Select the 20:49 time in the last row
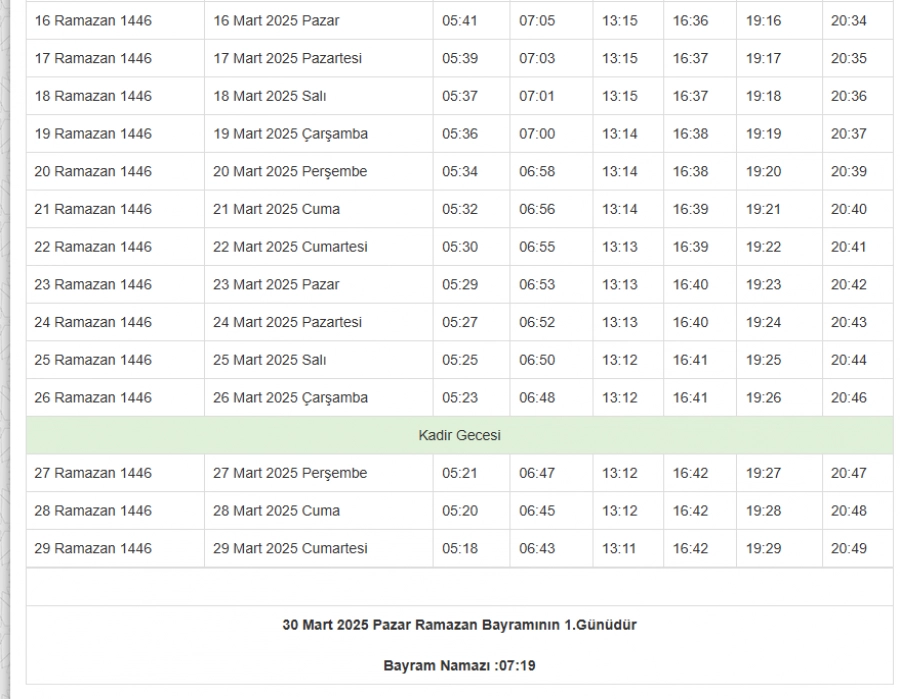This screenshot has width=900, height=699. [x=848, y=549]
